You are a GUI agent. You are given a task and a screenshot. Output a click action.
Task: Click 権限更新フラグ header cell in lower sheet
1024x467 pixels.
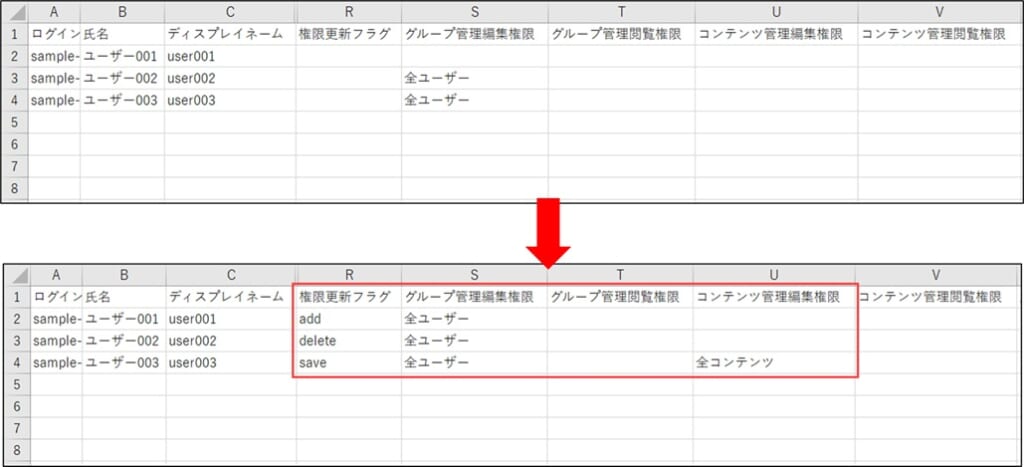click(x=349, y=297)
